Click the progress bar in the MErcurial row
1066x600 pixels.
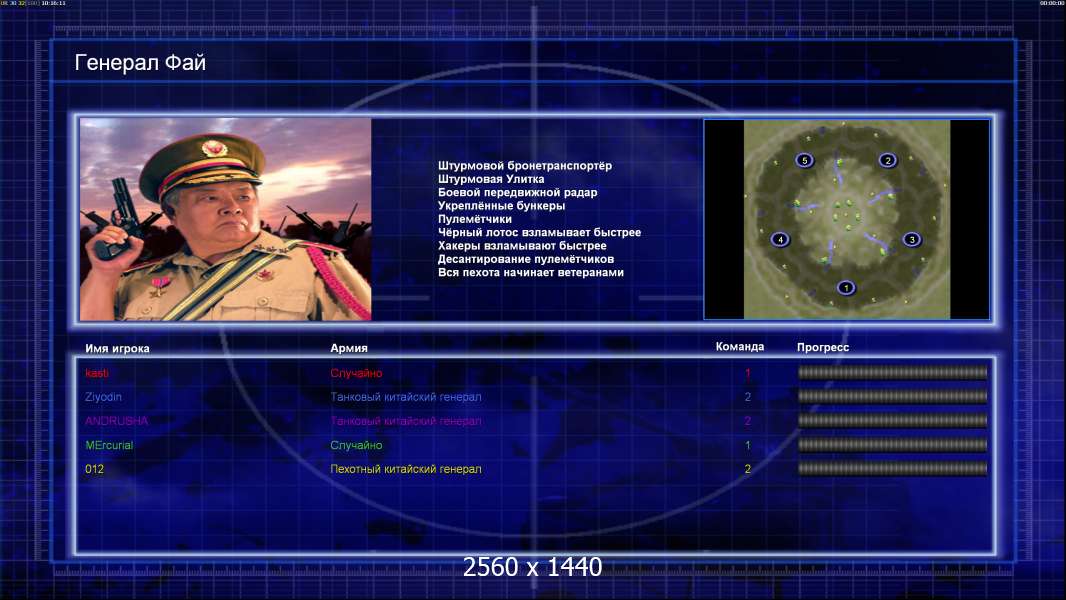893,445
